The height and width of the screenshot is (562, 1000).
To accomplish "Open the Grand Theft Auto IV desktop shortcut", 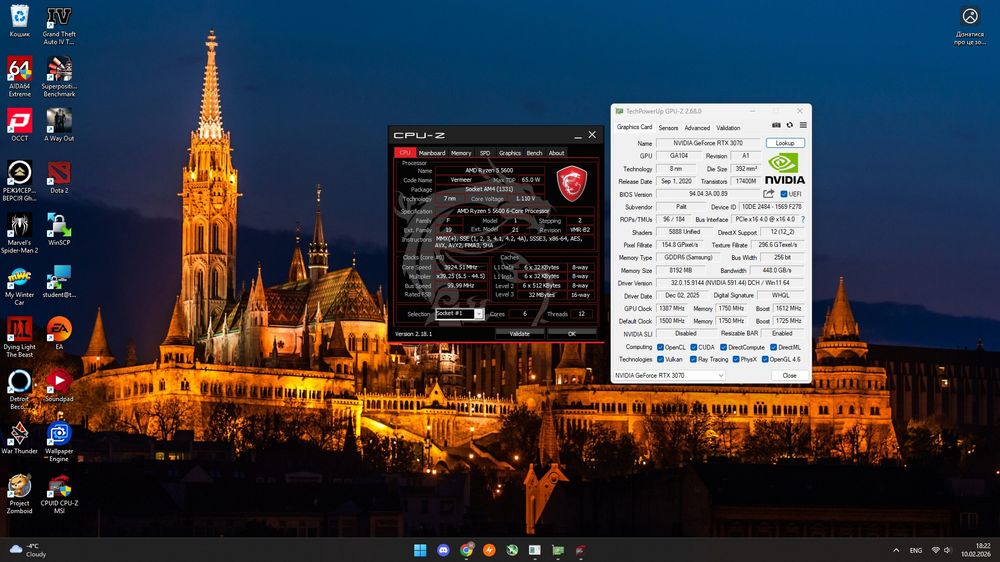I will click(59, 24).
